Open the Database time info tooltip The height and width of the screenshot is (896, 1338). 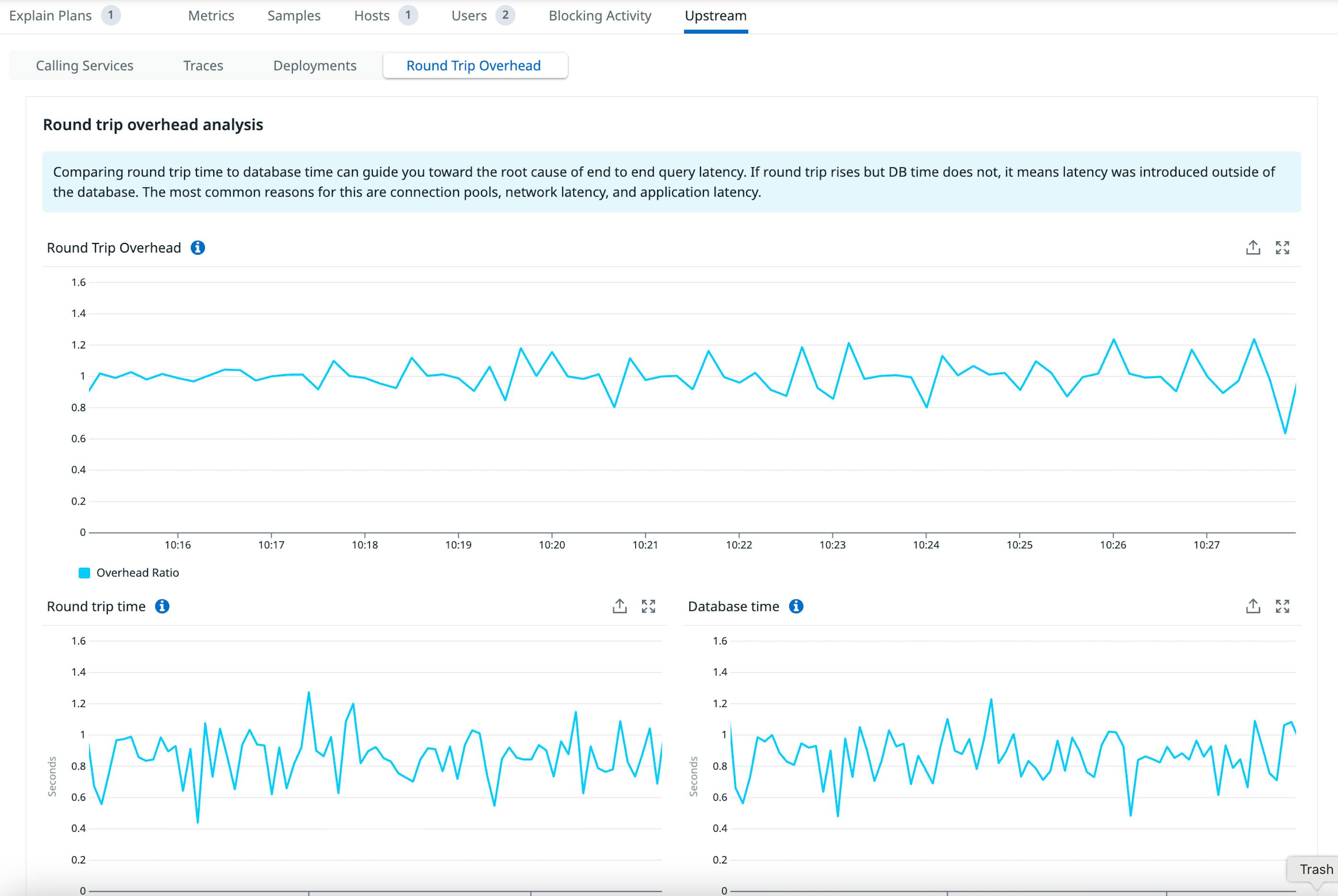click(796, 606)
